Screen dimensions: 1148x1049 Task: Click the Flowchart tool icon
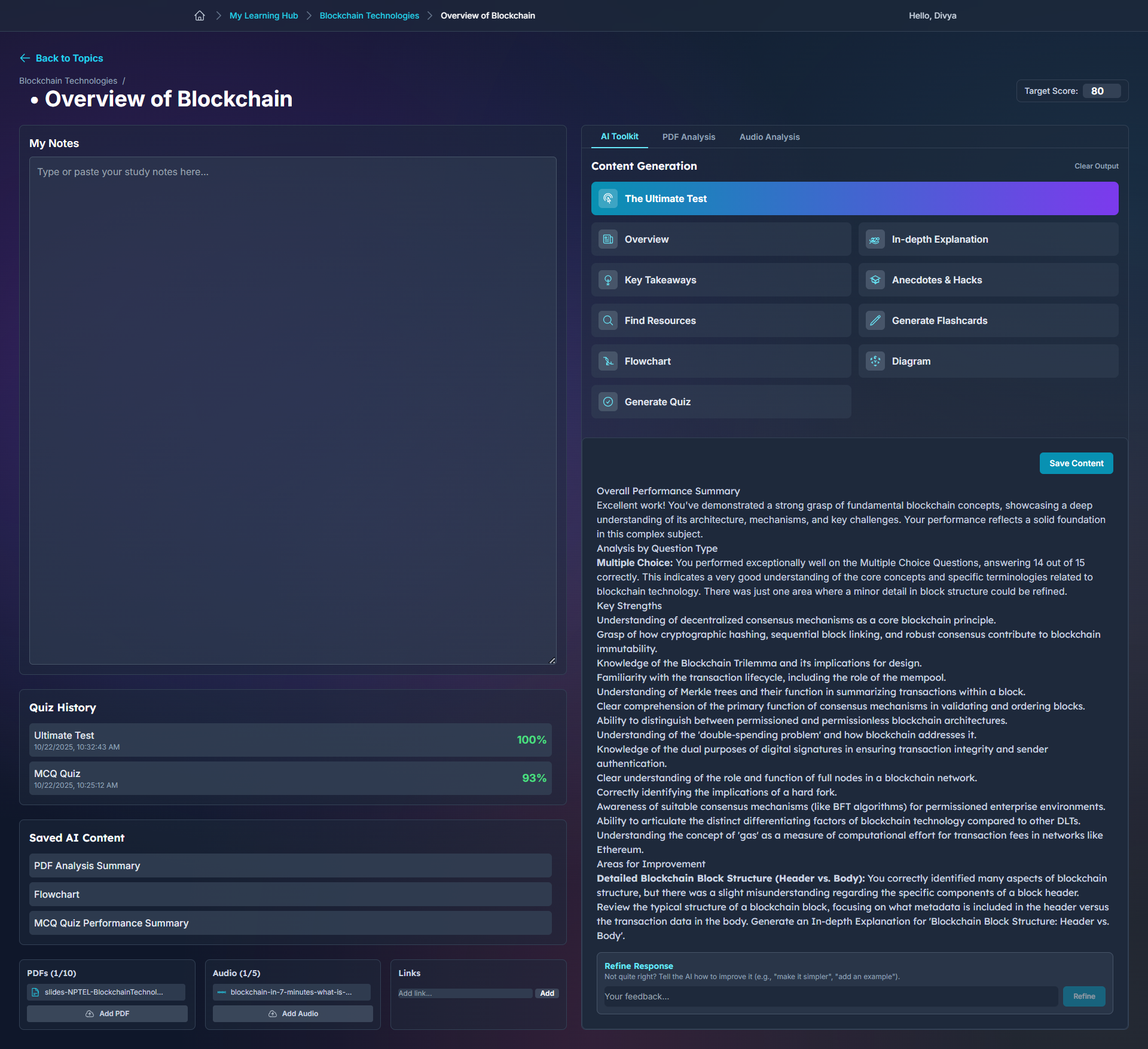click(x=608, y=361)
